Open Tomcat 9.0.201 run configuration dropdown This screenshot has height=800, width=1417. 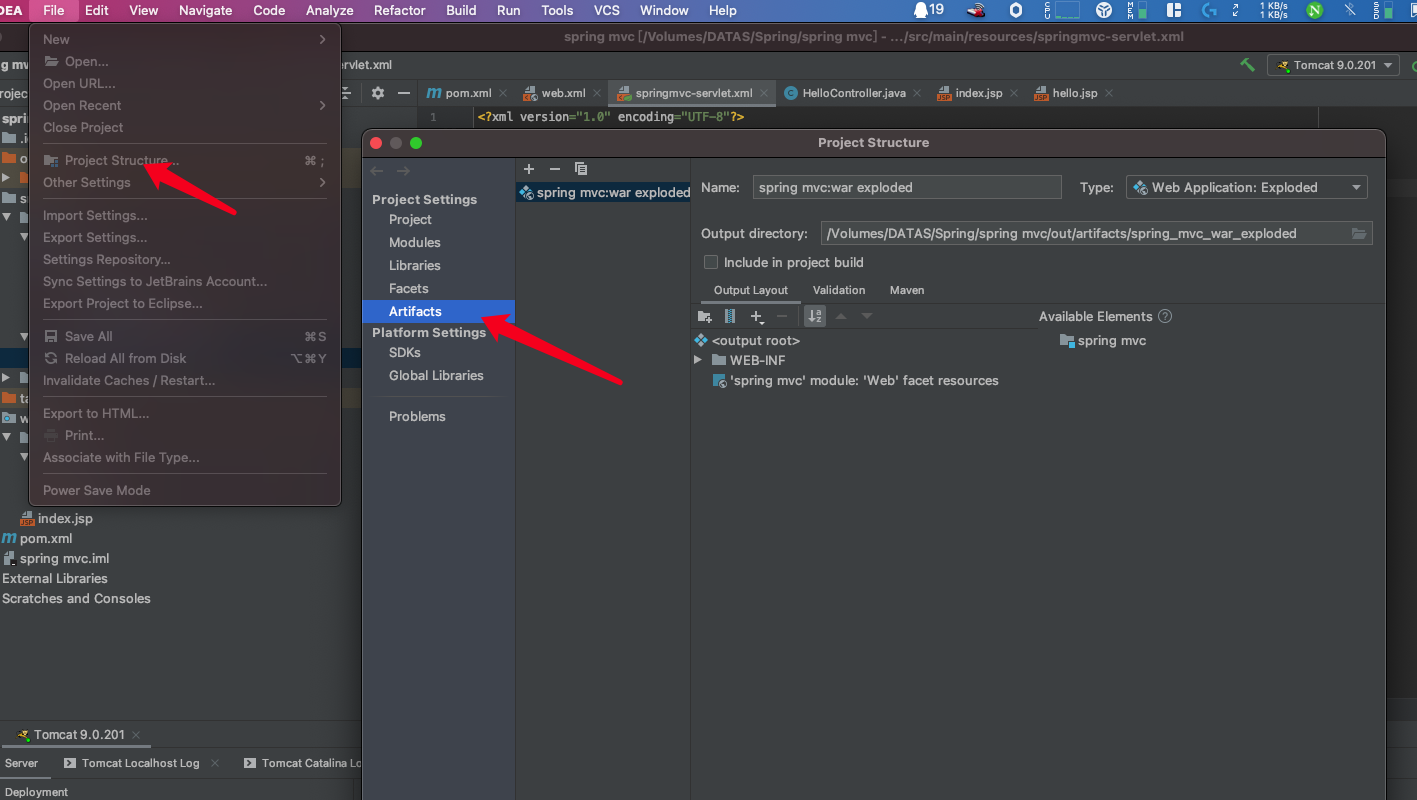click(x=1333, y=65)
